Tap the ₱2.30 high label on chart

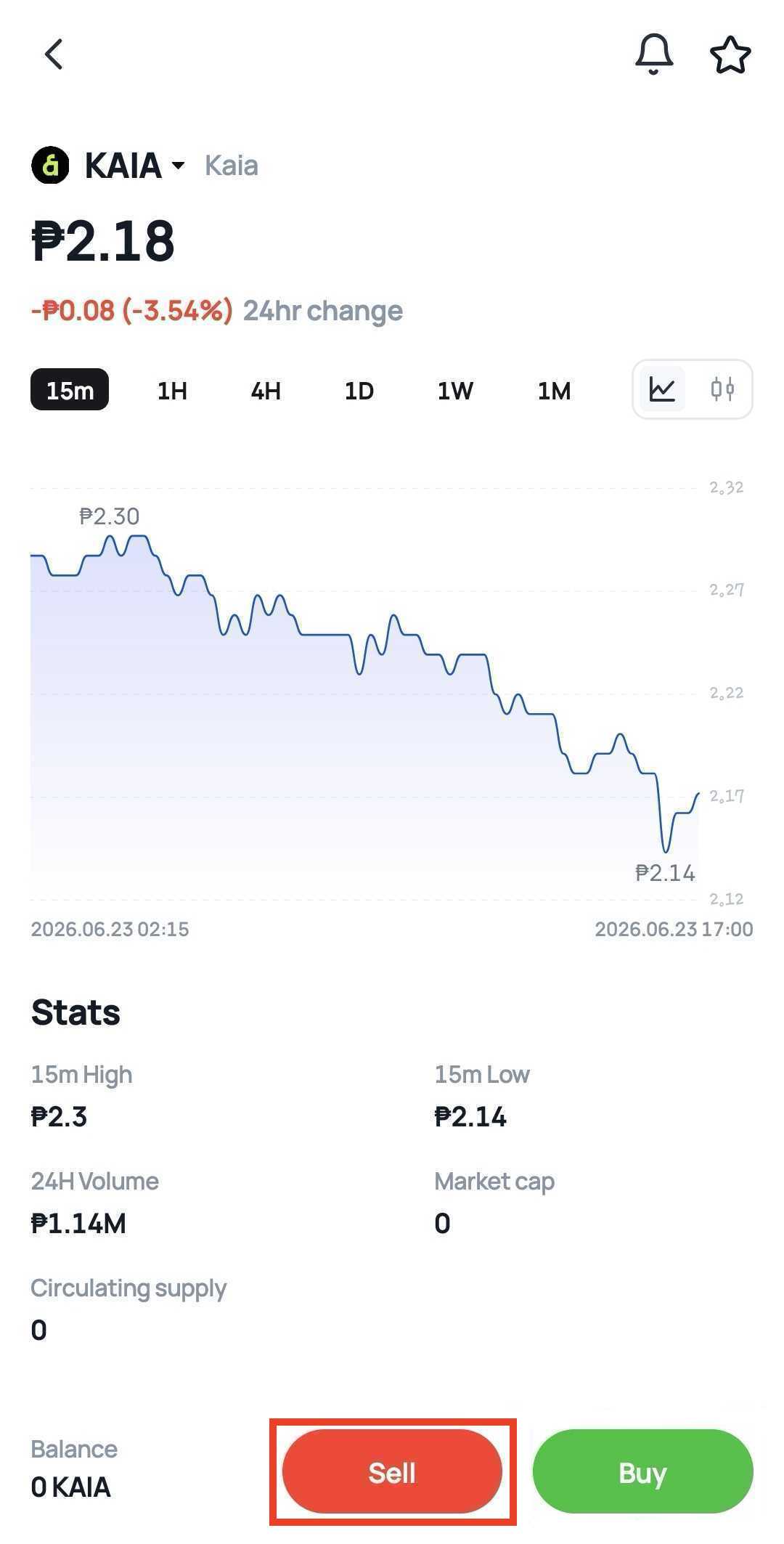pyautogui.click(x=109, y=516)
